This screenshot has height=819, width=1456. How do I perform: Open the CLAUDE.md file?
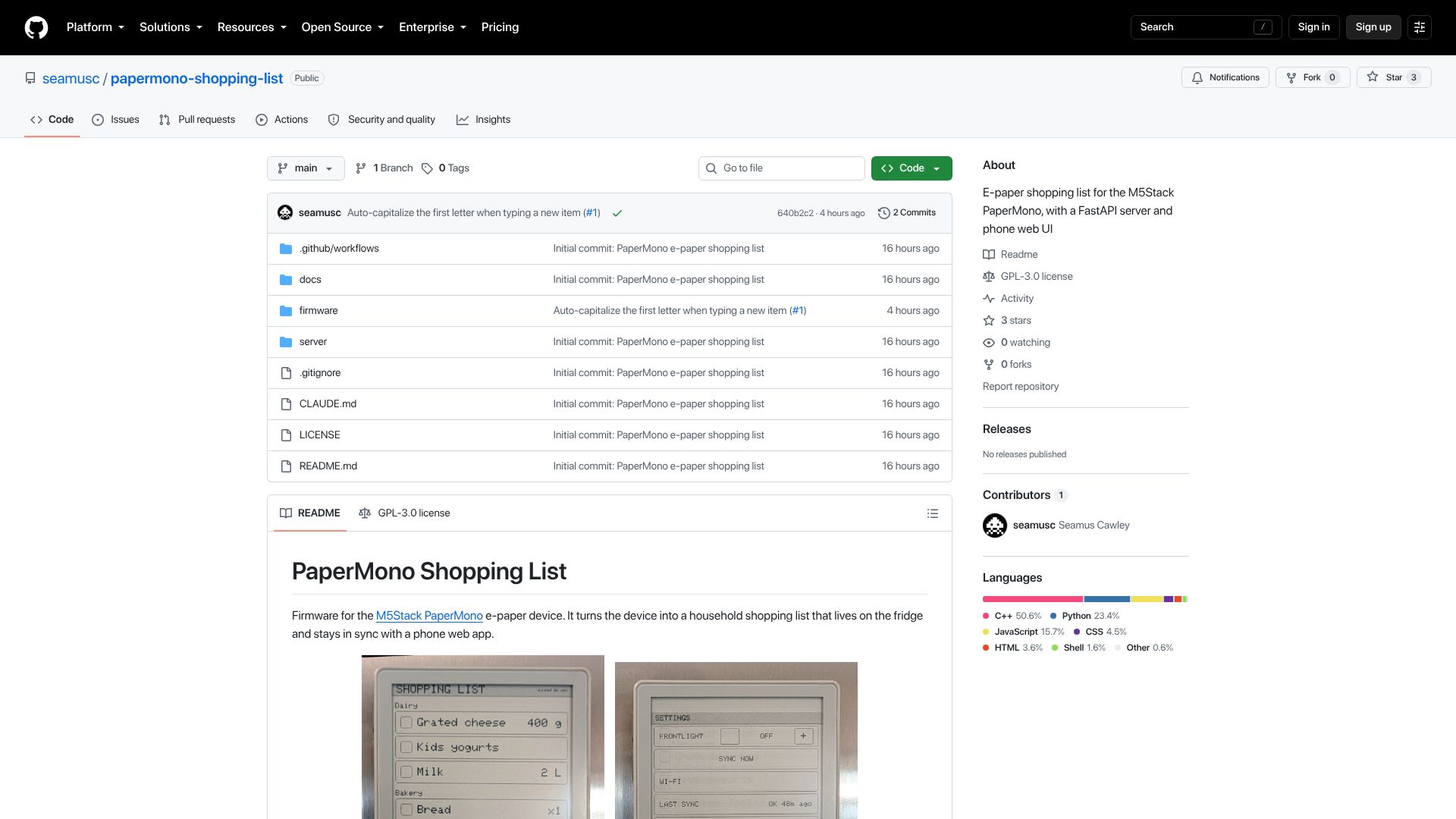[328, 404]
